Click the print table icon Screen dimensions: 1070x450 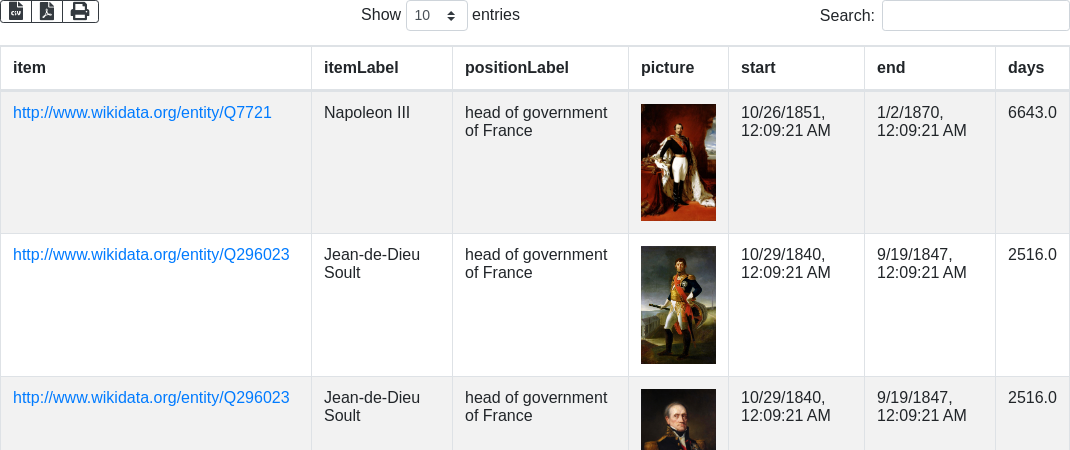click(x=80, y=11)
